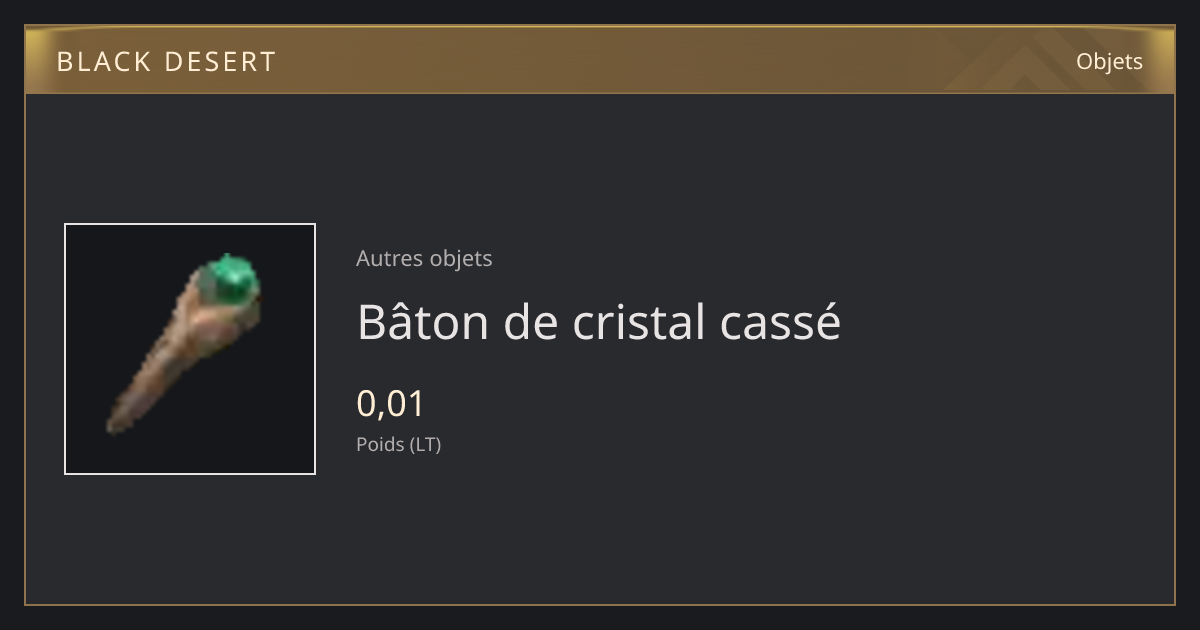
Task: Click the Poids (LT) label
Action: (398, 444)
